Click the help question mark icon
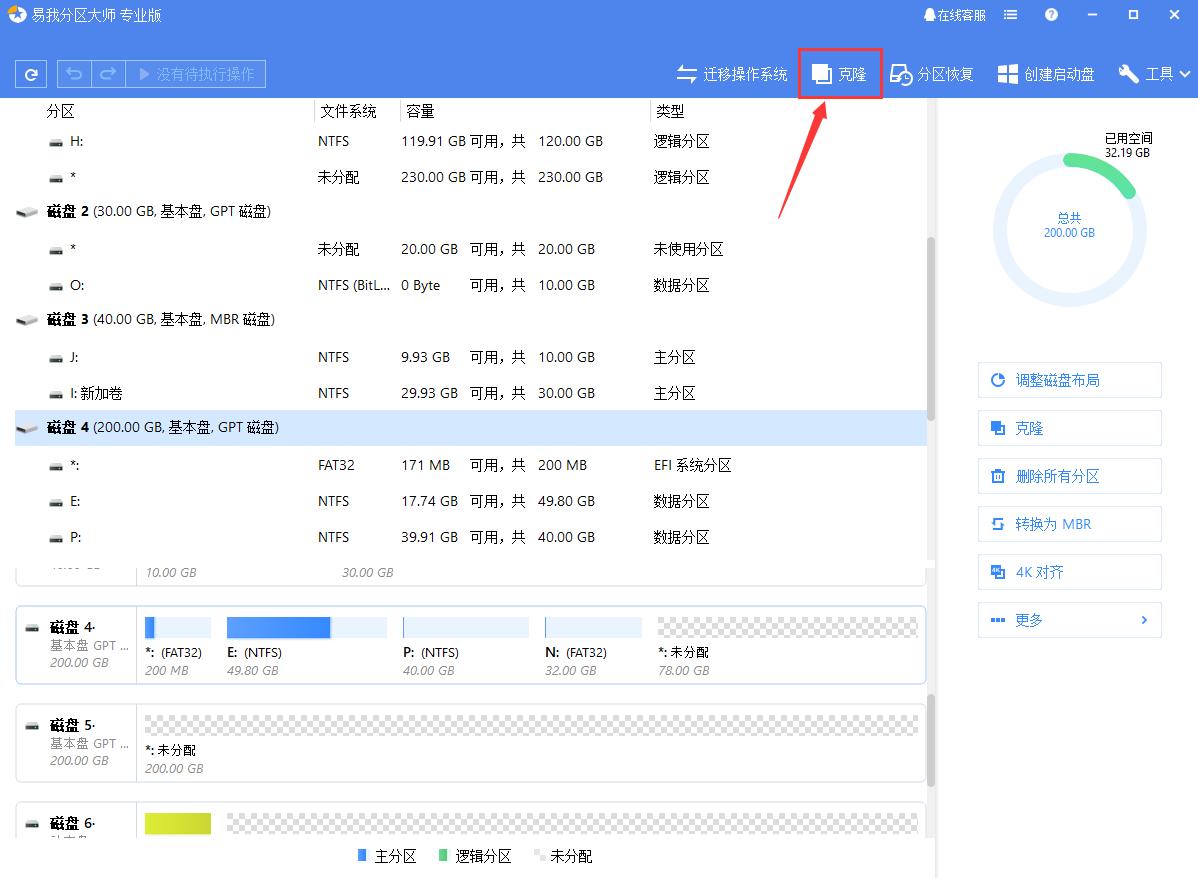 coord(1049,14)
